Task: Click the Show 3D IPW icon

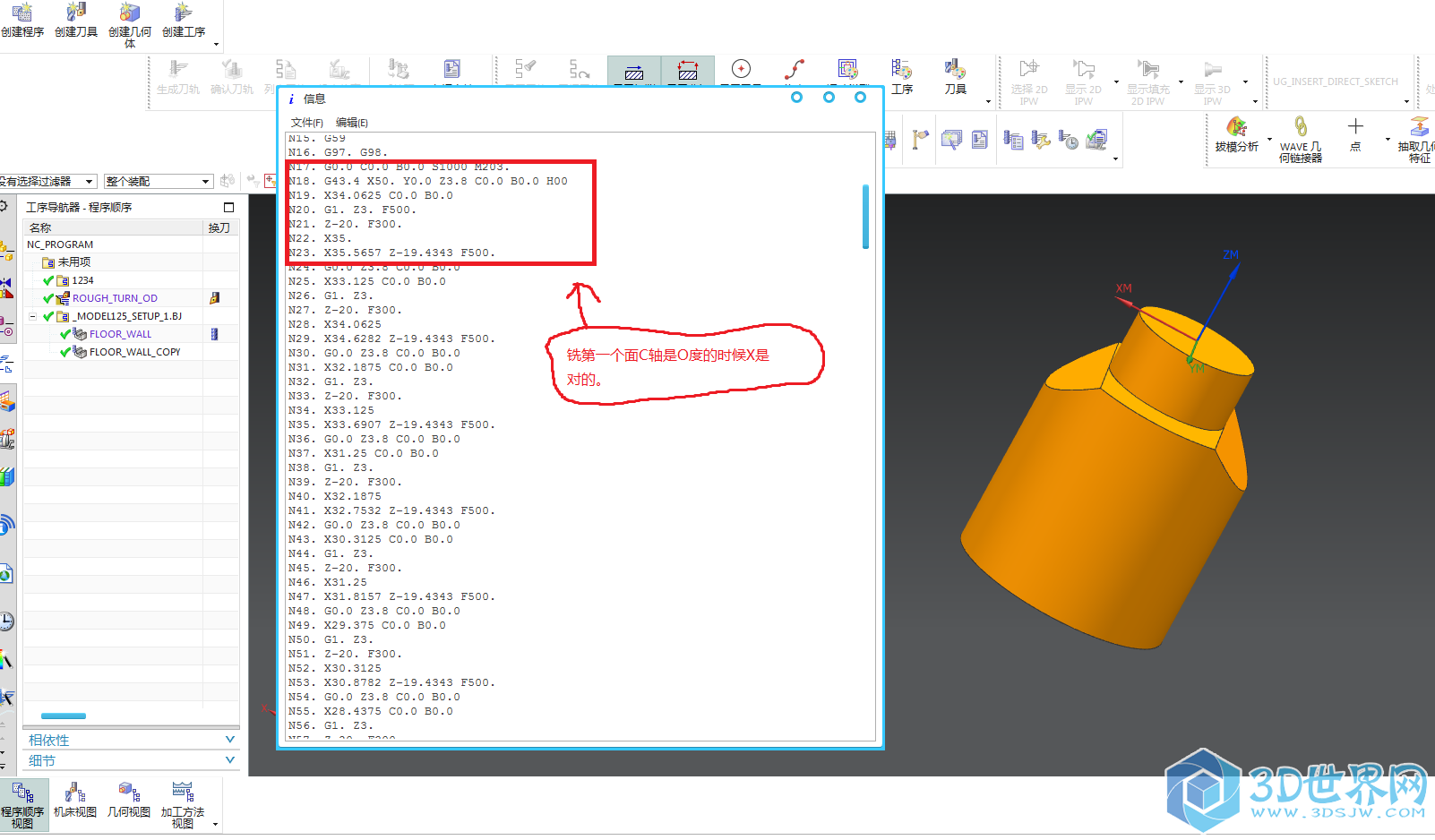Action: [1212, 69]
